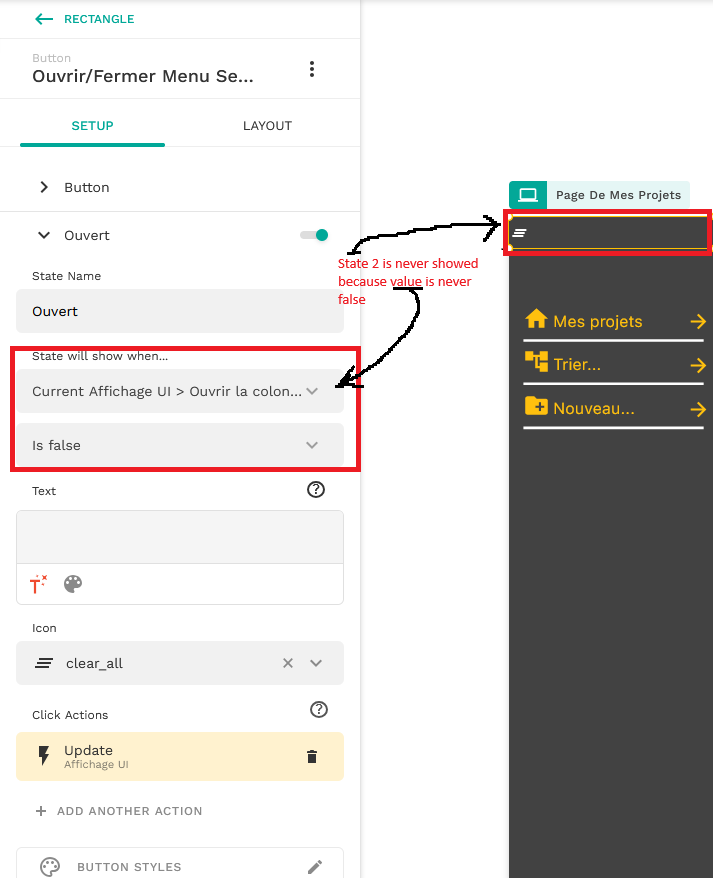Screen dimensions: 713x878
Task: Click the arrow next to Mes projets
Action: 698,321
